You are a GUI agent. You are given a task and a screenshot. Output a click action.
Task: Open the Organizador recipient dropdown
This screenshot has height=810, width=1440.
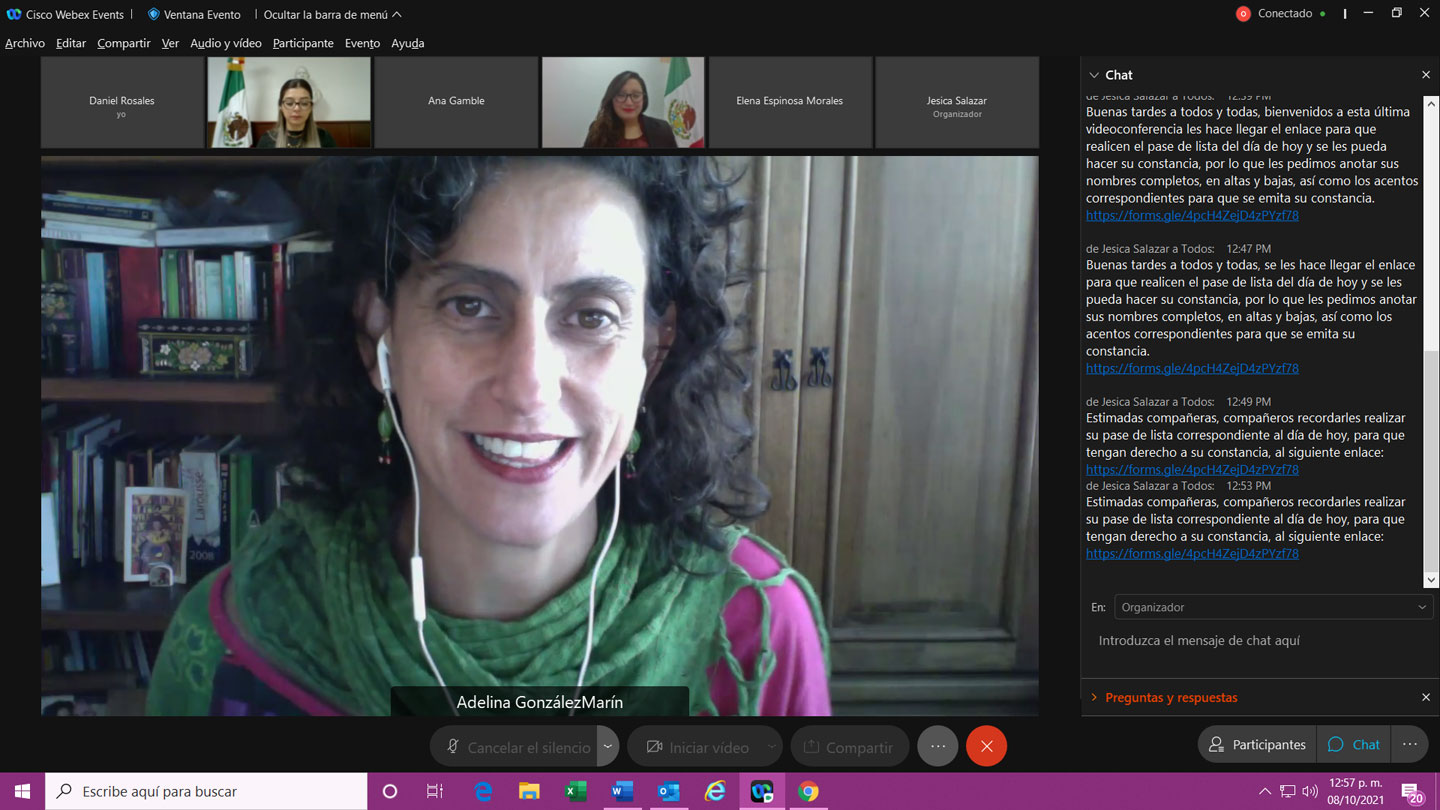1273,607
